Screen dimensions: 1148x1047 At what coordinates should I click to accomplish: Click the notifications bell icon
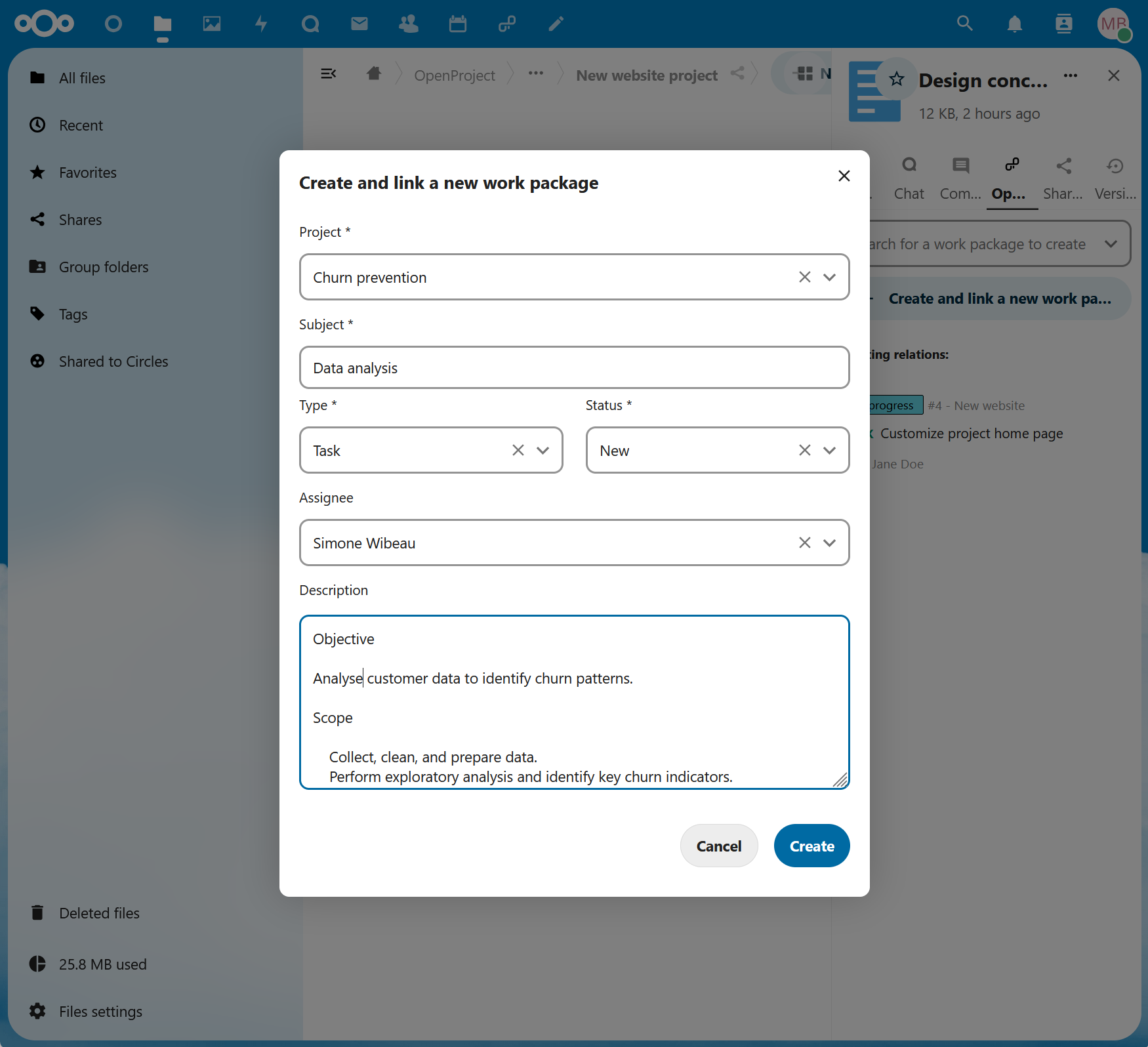tap(1014, 24)
